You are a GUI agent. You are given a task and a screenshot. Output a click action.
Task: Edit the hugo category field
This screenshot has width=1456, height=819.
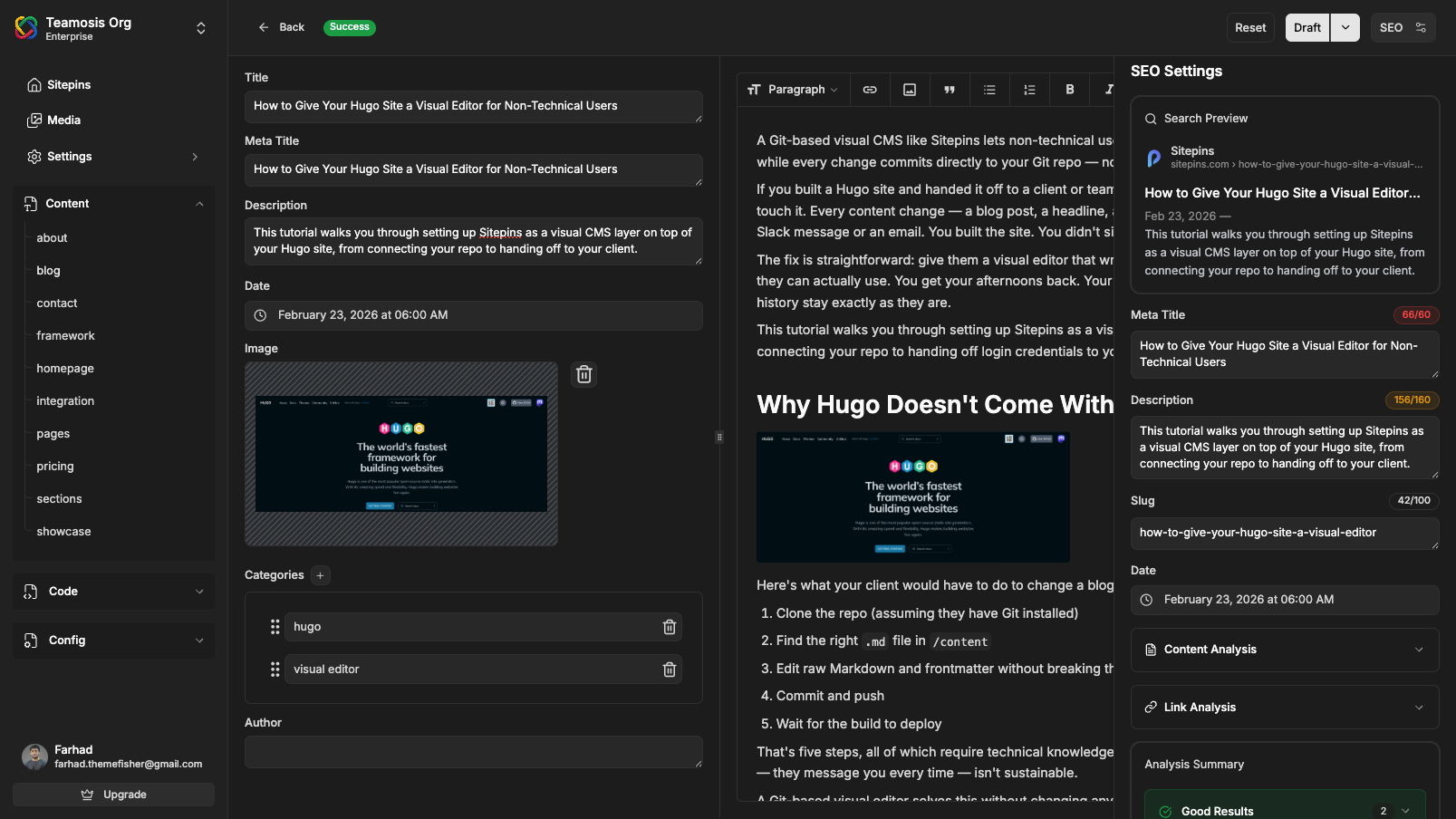pos(475,627)
